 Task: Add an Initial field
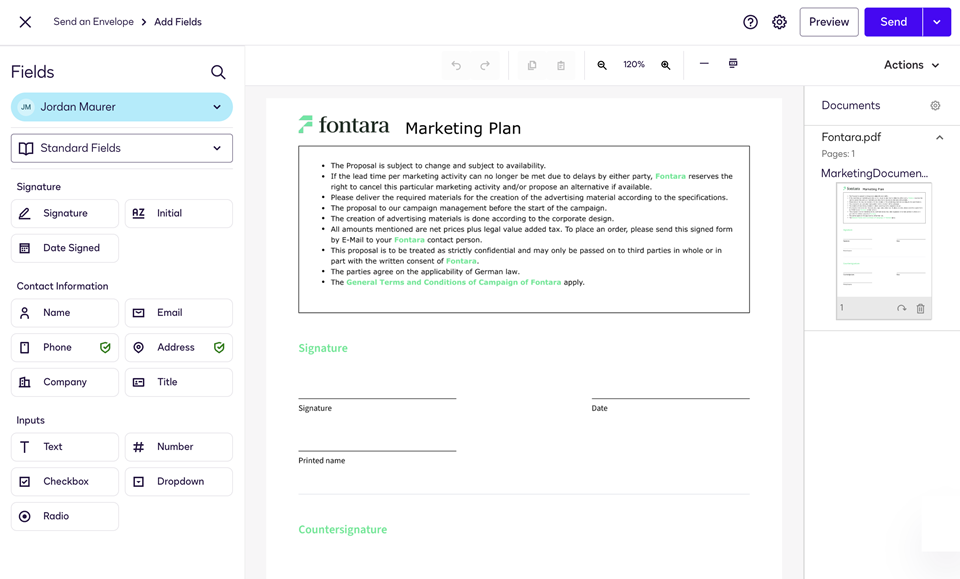[178, 213]
